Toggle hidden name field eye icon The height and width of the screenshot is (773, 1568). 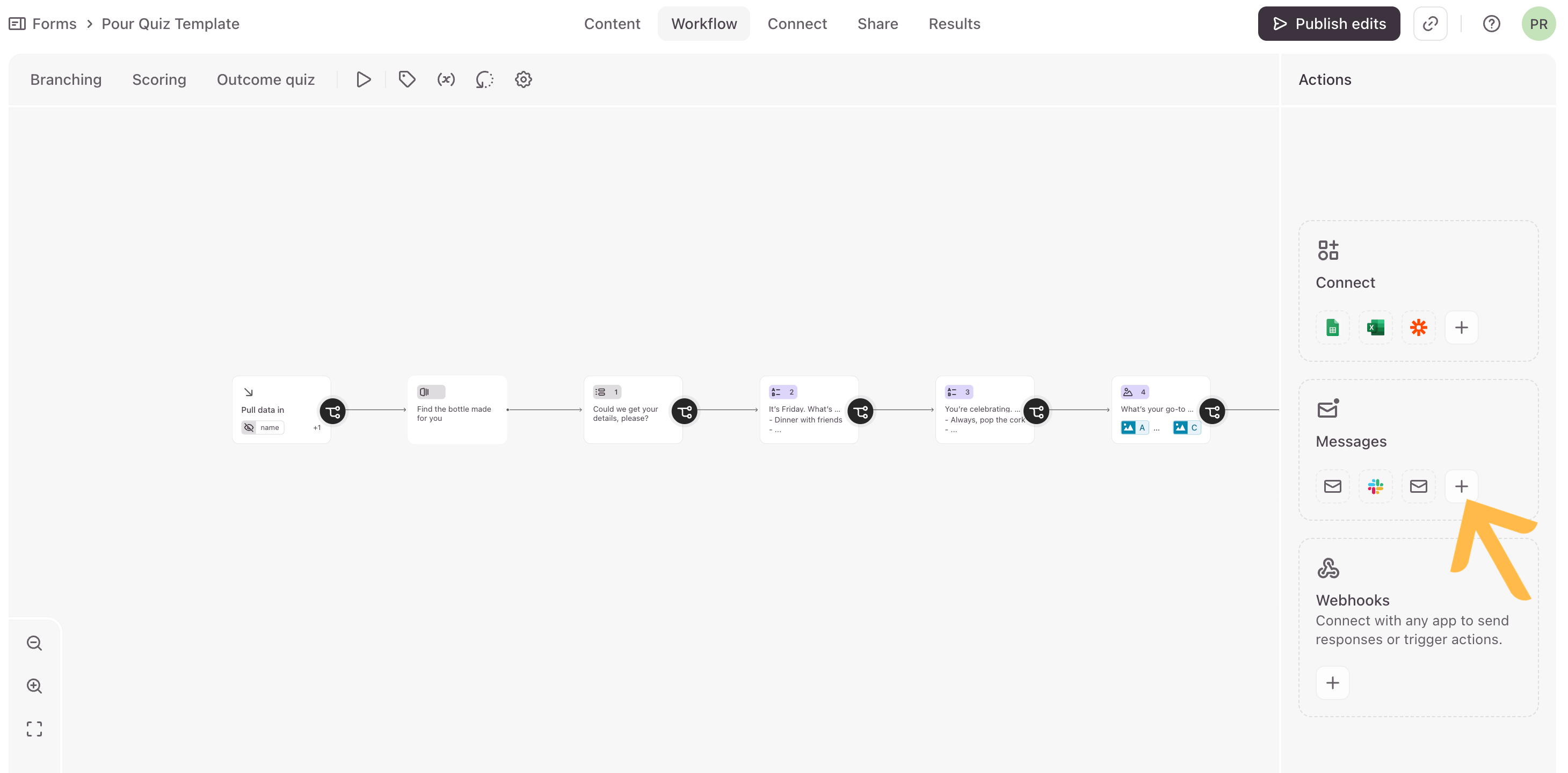[x=249, y=427]
